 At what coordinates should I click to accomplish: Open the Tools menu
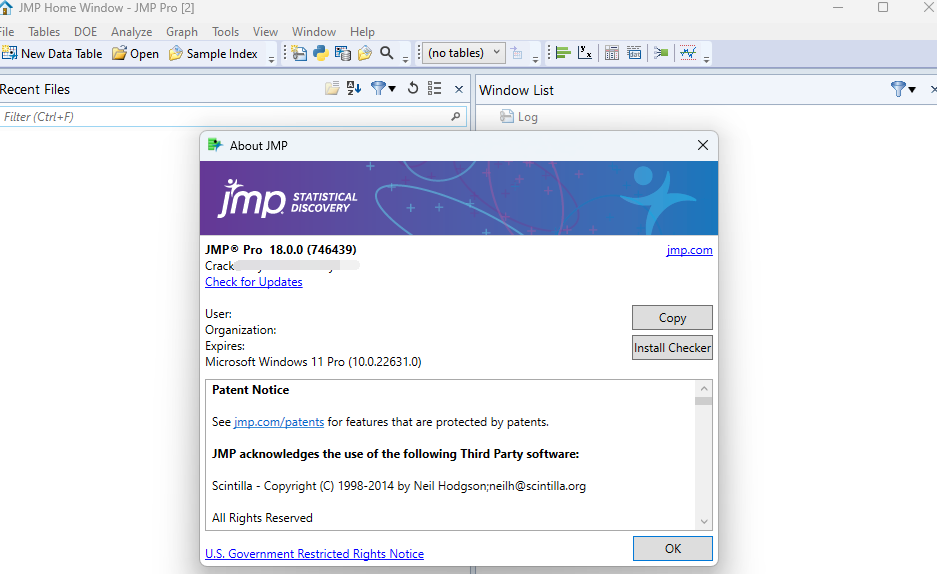pyautogui.click(x=225, y=32)
